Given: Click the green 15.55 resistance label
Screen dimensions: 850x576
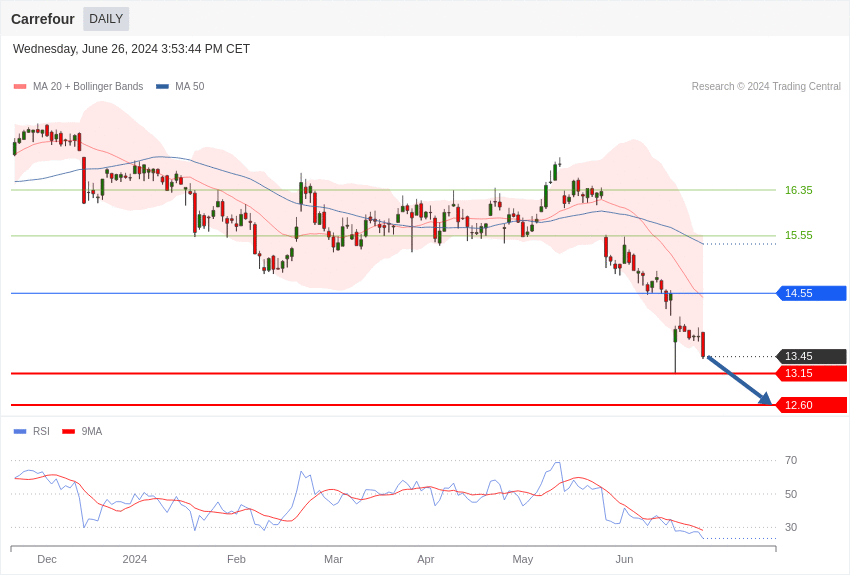Looking at the screenshot, I should [798, 235].
